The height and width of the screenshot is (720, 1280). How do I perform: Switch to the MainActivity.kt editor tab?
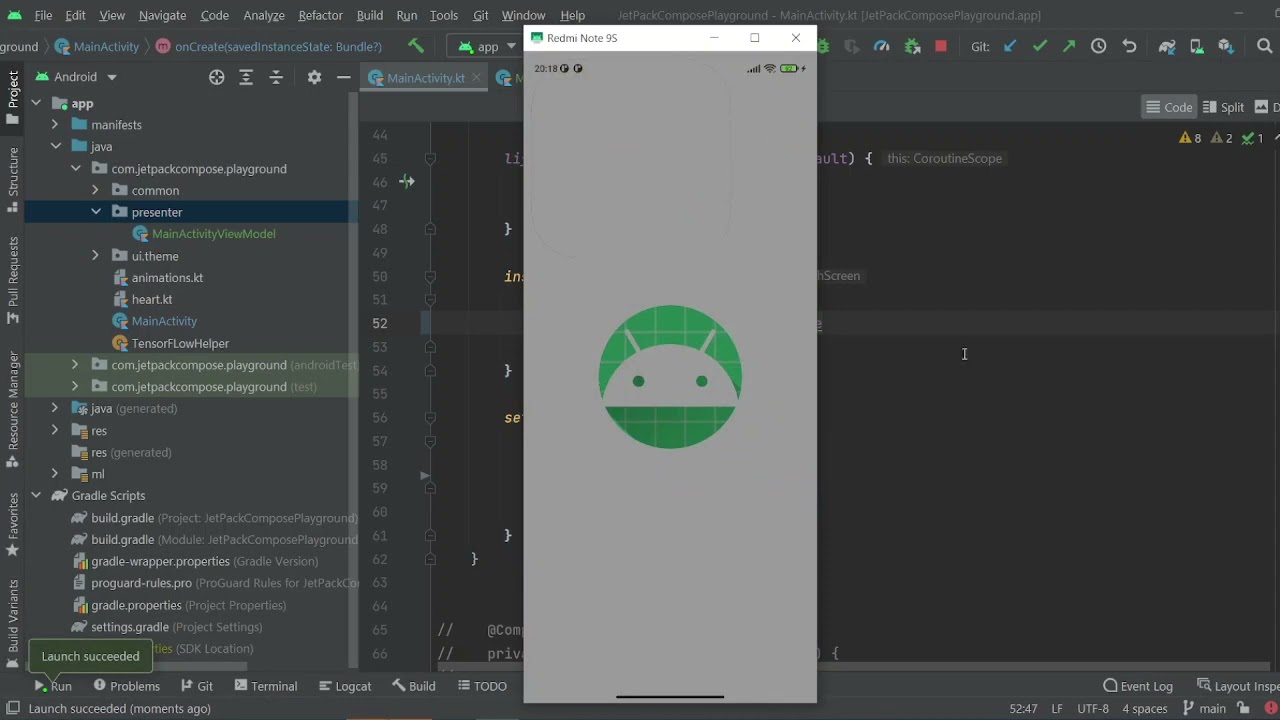tap(425, 78)
